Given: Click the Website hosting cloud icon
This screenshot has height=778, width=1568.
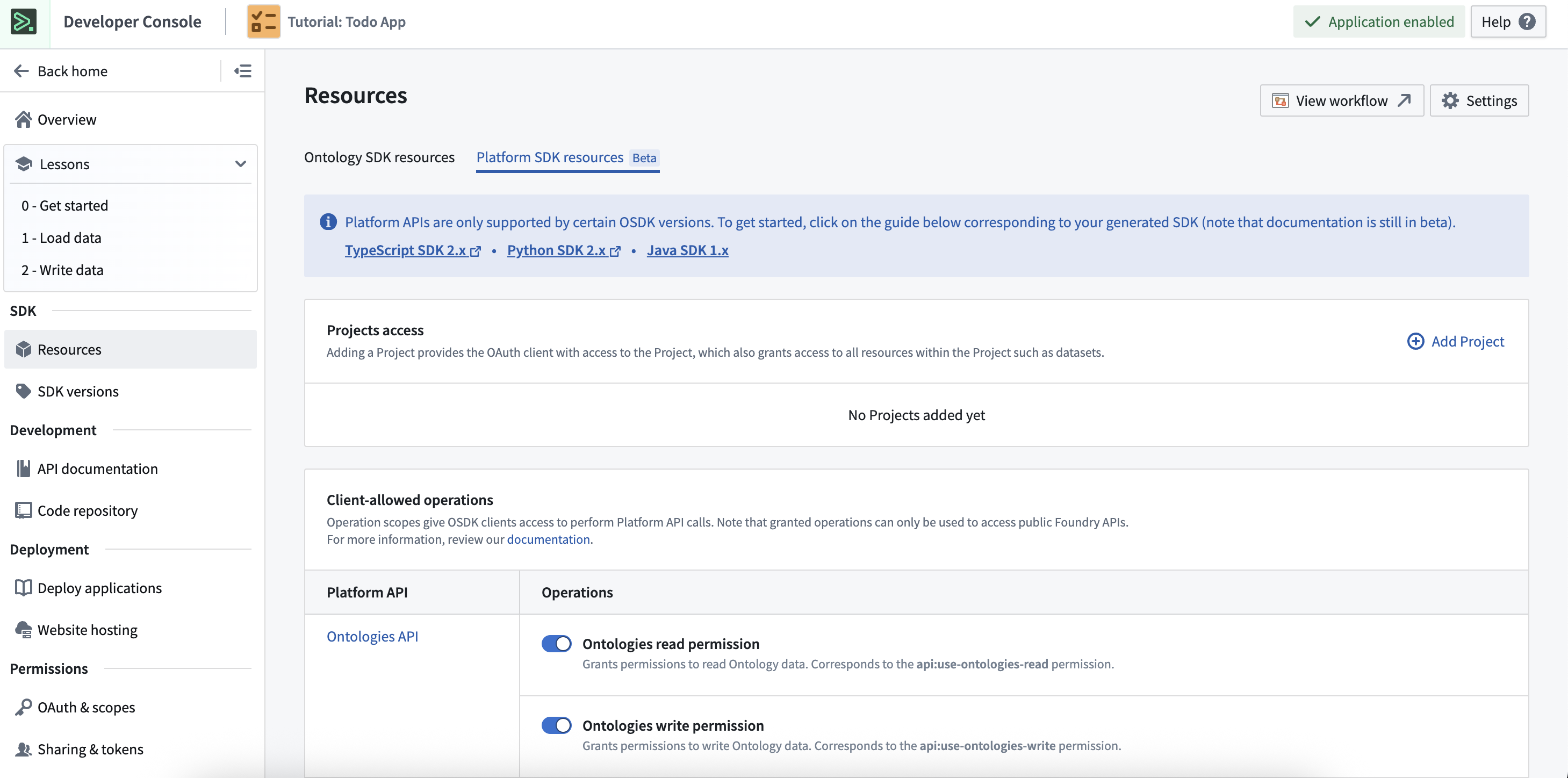Looking at the screenshot, I should click(x=23, y=630).
